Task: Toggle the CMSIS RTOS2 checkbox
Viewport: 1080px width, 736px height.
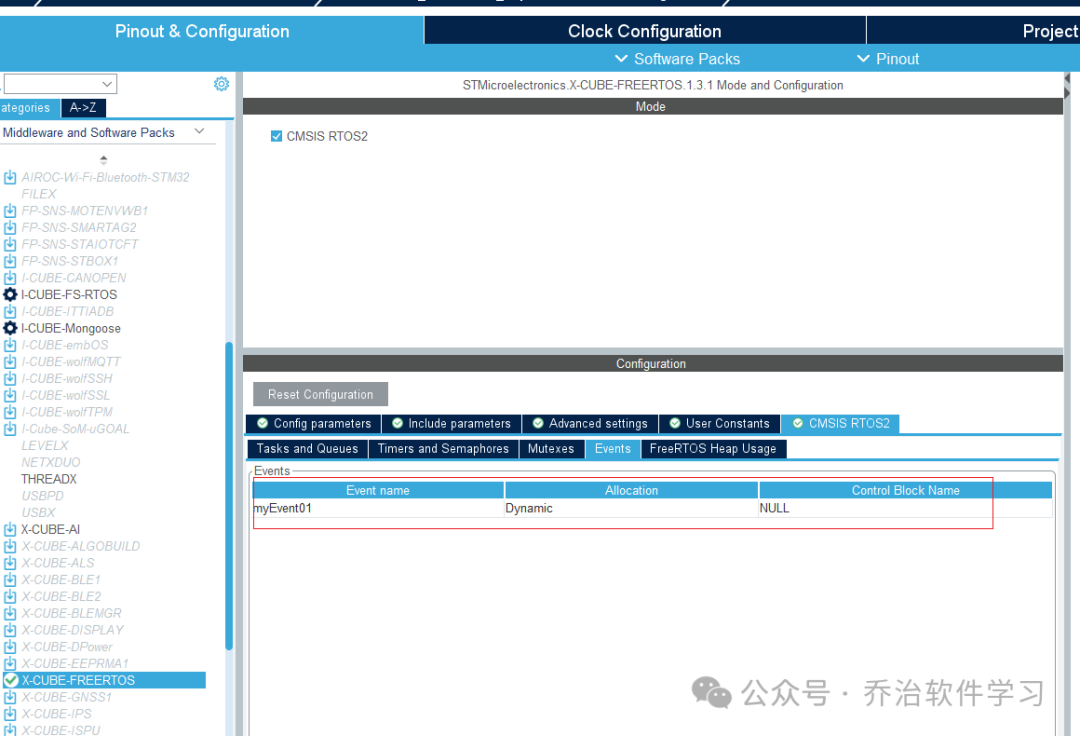Action: [x=276, y=136]
